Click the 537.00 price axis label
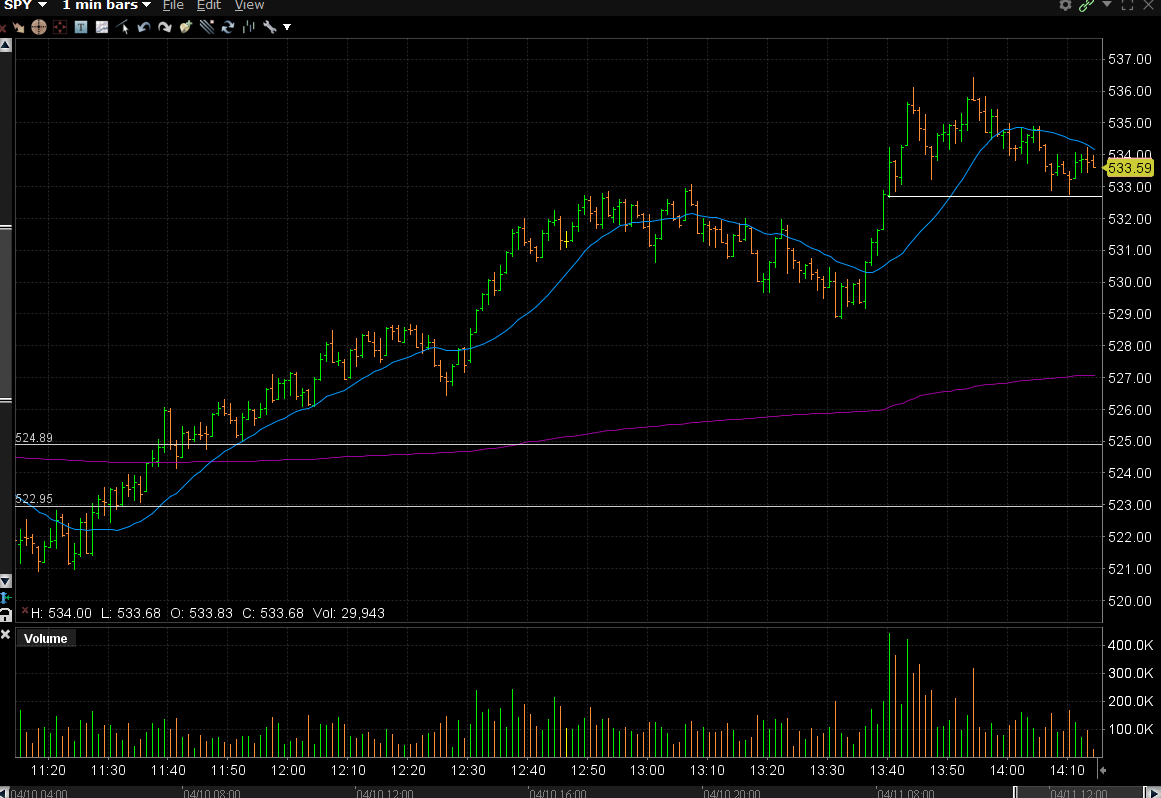The width and height of the screenshot is (1161, 798). point(1130,59)
